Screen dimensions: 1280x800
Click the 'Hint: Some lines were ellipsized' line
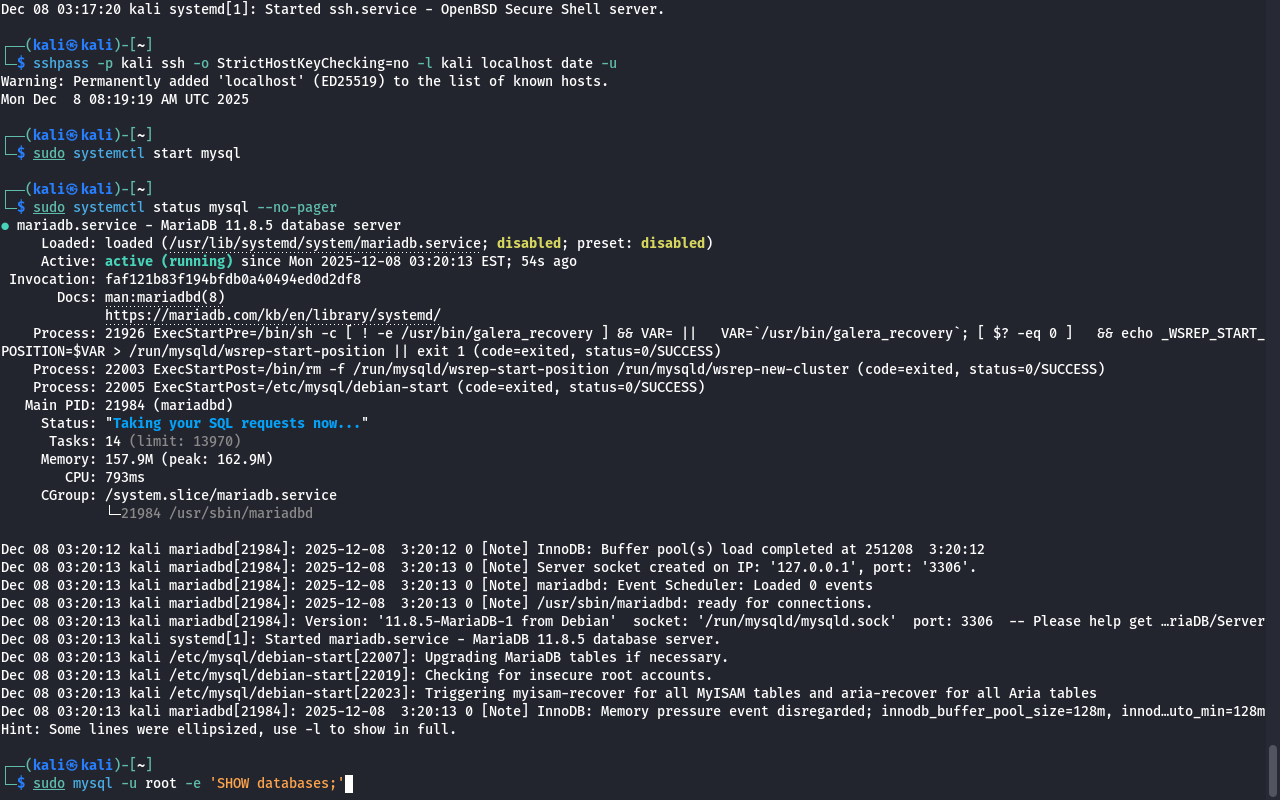click(x=228, y=729)
